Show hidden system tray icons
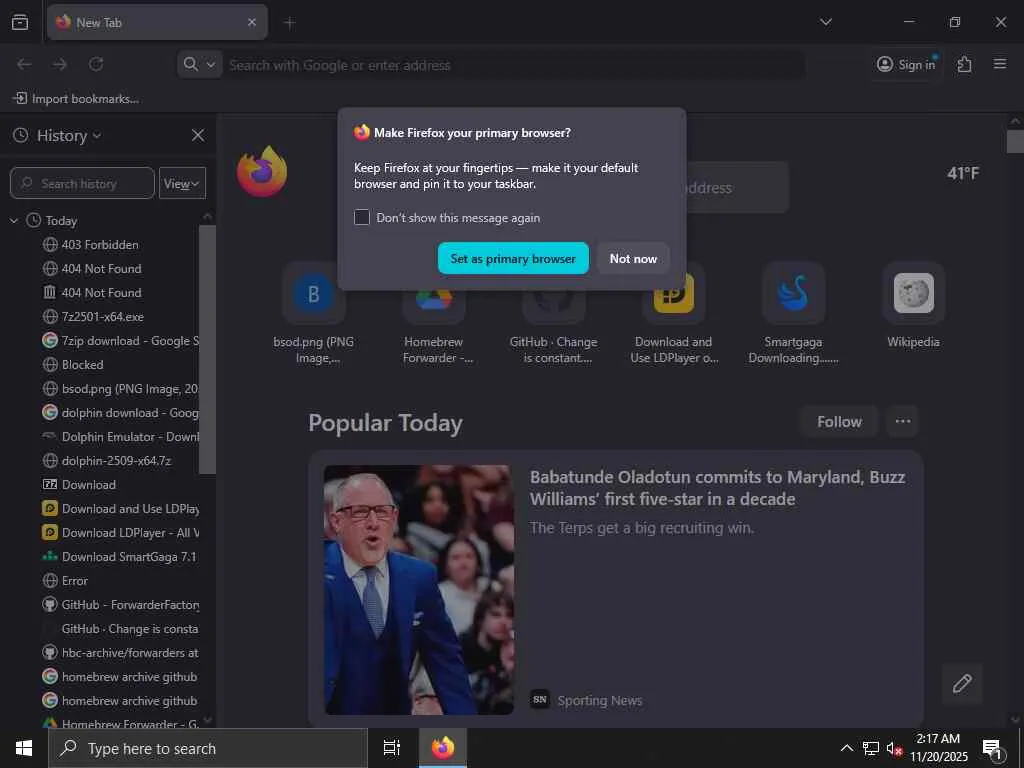Screen dimensions: 1024x768 click(846, 748)
